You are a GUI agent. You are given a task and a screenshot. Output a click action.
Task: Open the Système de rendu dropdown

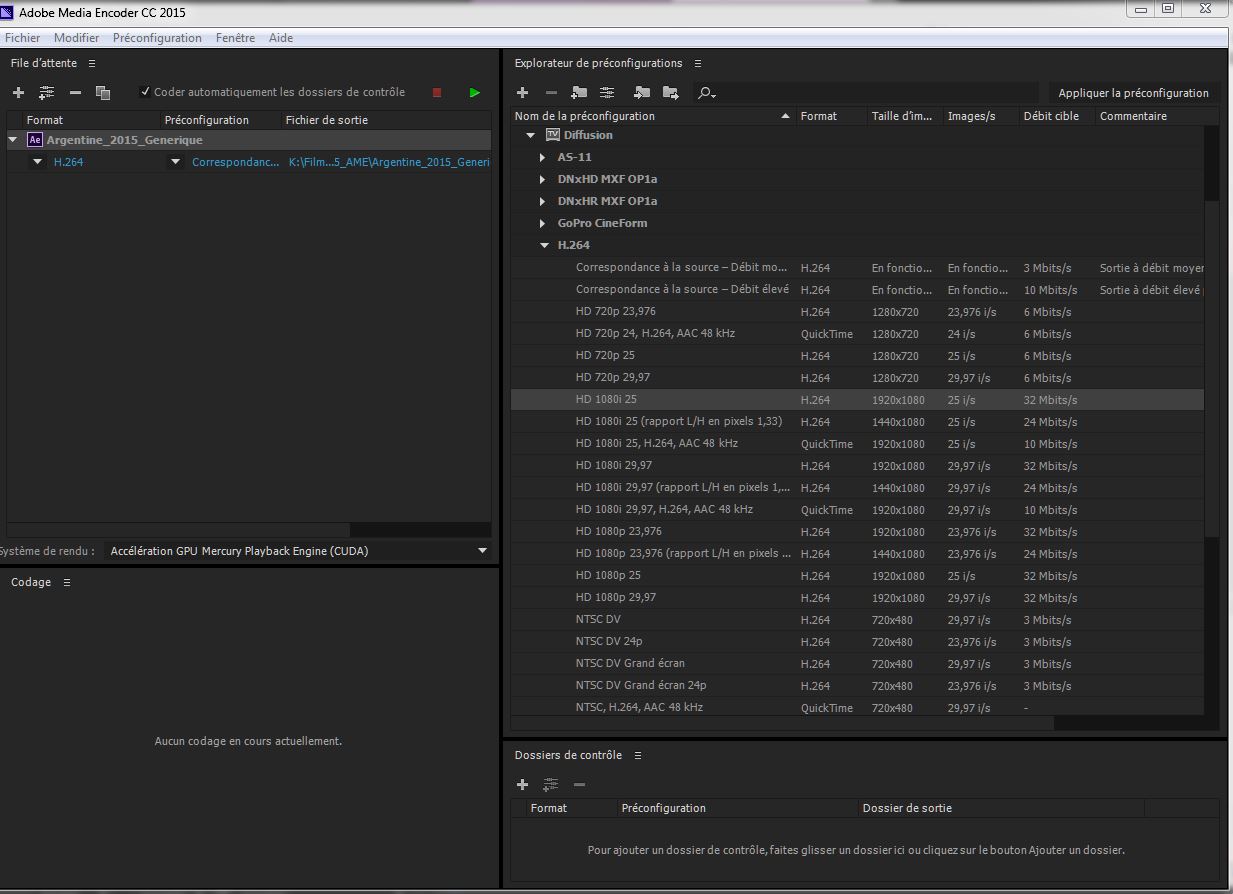click(x=482, y=551)
